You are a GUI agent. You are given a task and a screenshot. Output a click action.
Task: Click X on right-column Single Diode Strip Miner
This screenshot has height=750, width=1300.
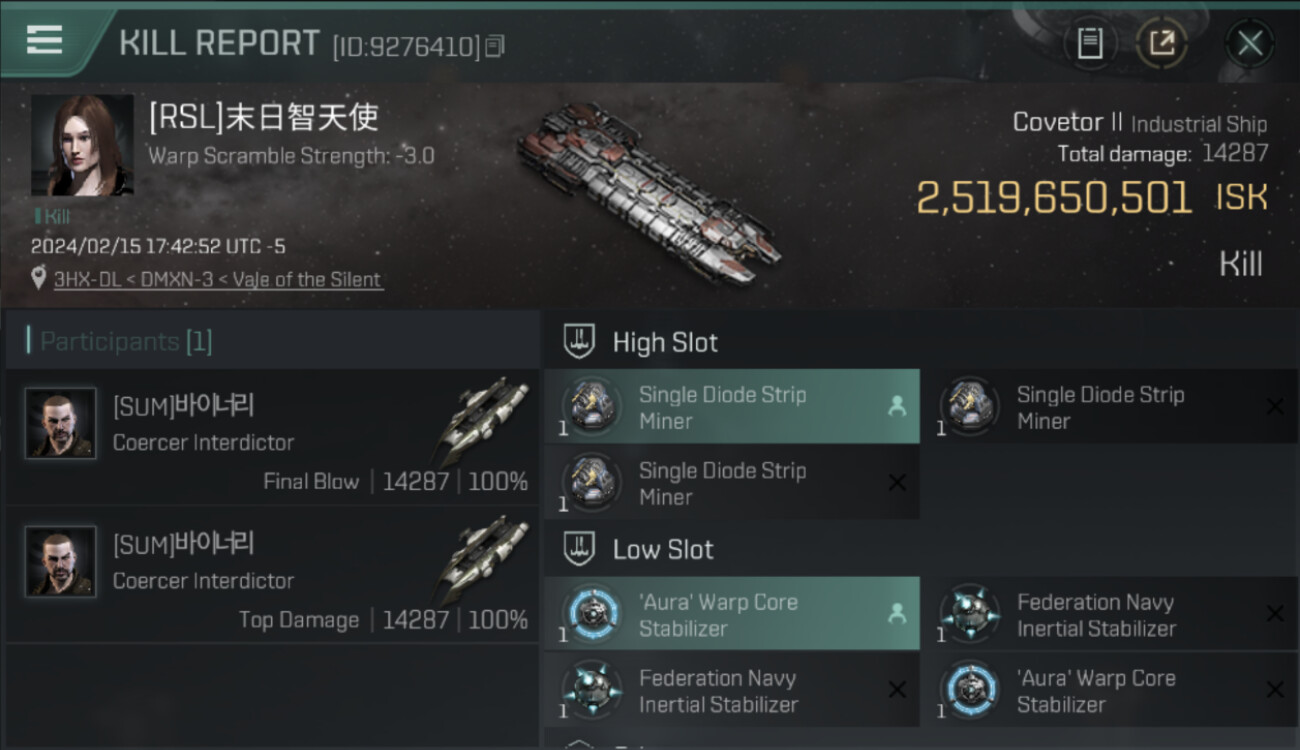click(x=1275, y=407)
